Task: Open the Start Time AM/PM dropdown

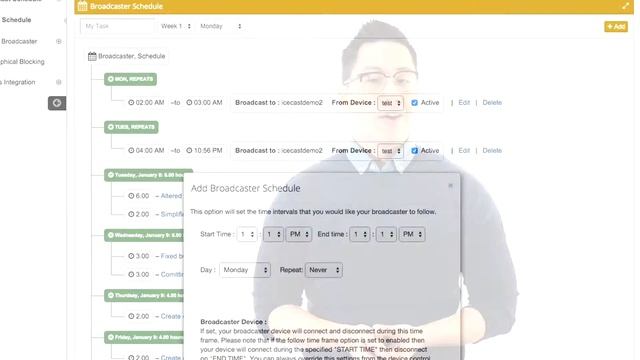Action: point(299,234)
